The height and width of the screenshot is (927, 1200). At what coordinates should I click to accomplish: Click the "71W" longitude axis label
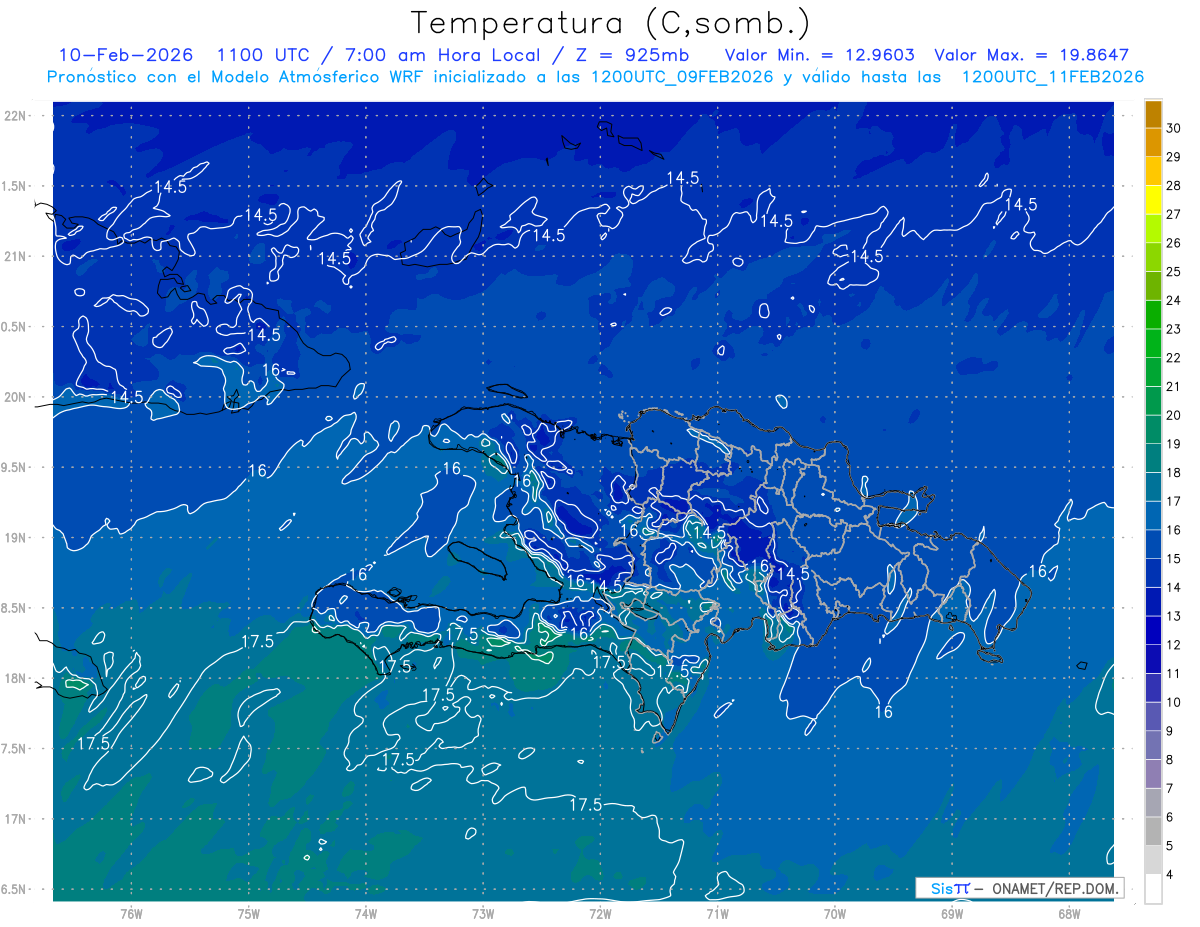pos(717,914)
